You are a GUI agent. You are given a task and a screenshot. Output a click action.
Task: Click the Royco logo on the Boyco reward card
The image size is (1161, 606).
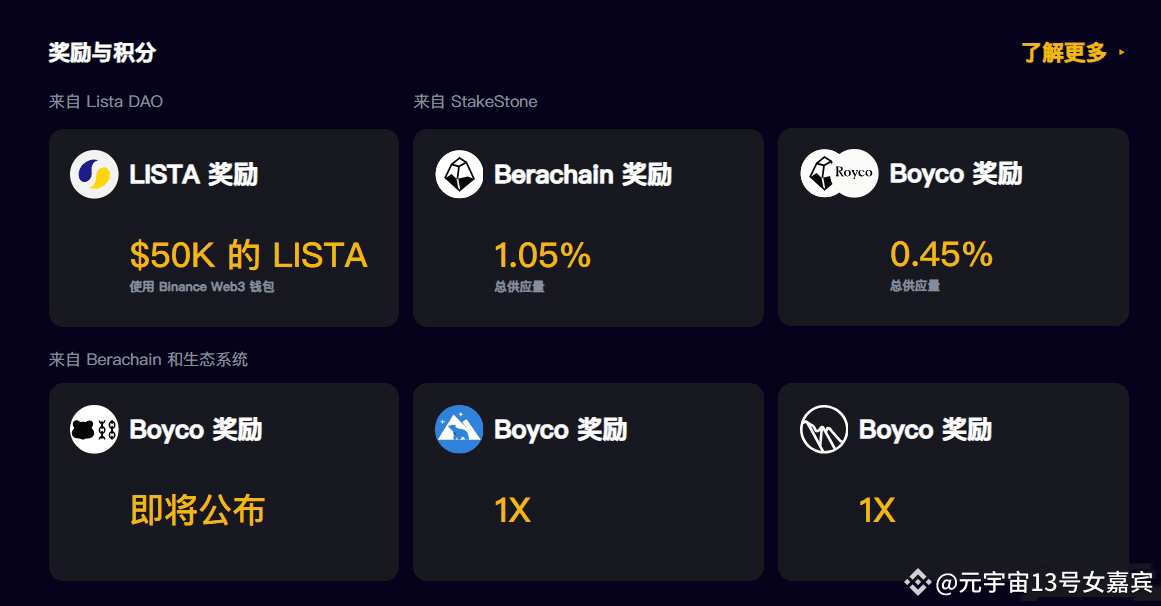pyautogui.click(x=854, y=173)
